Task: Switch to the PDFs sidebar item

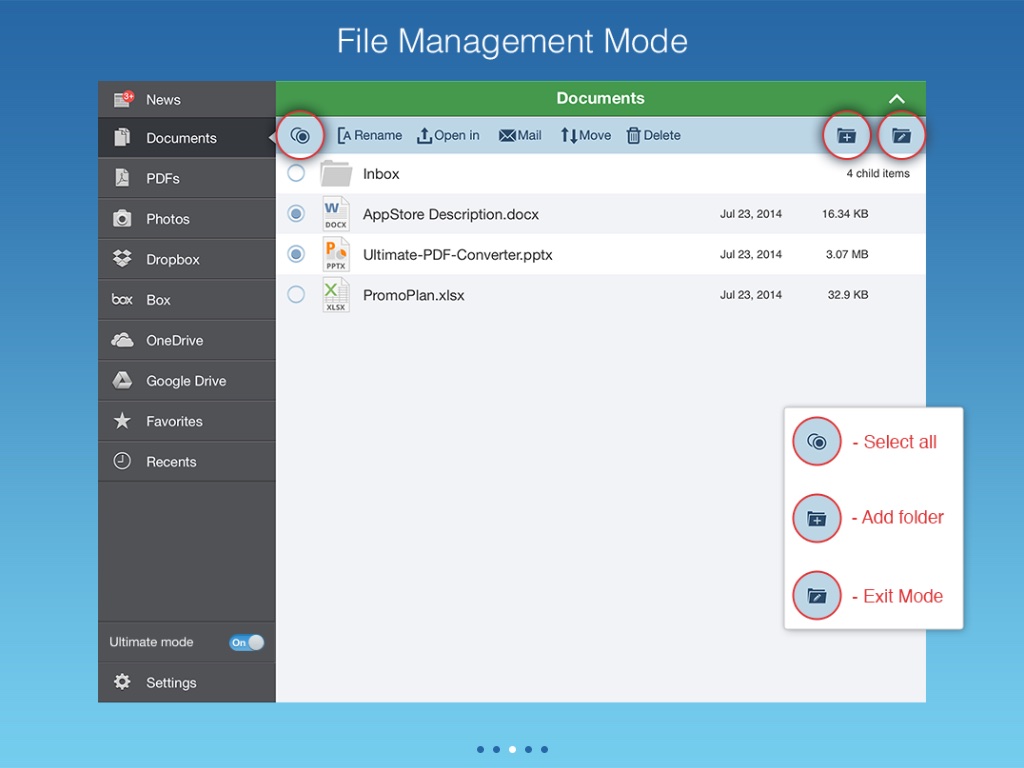Action: pyautogui.click(x=162, y=178)
